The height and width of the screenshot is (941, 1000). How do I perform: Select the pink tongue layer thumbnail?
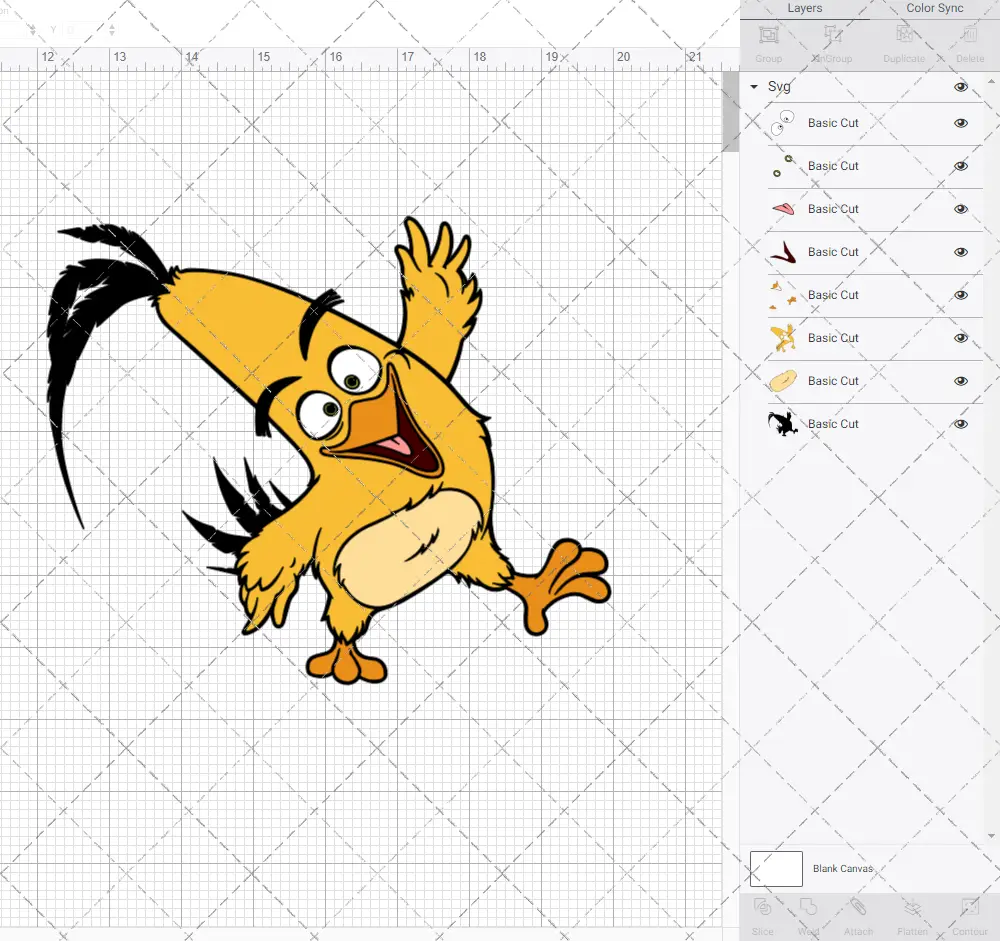tap(783, 209)
